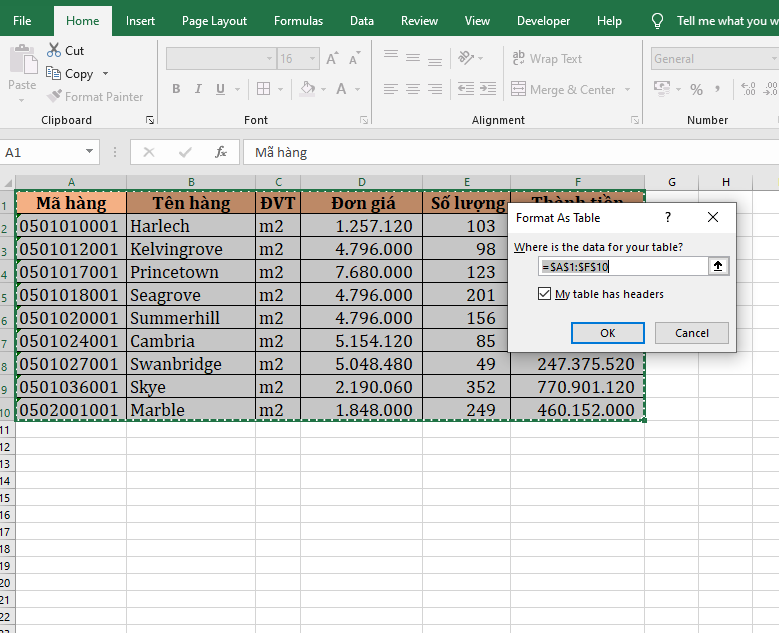Click the Percent Style icon
779x633 pixels.
(x=696, y=89)
